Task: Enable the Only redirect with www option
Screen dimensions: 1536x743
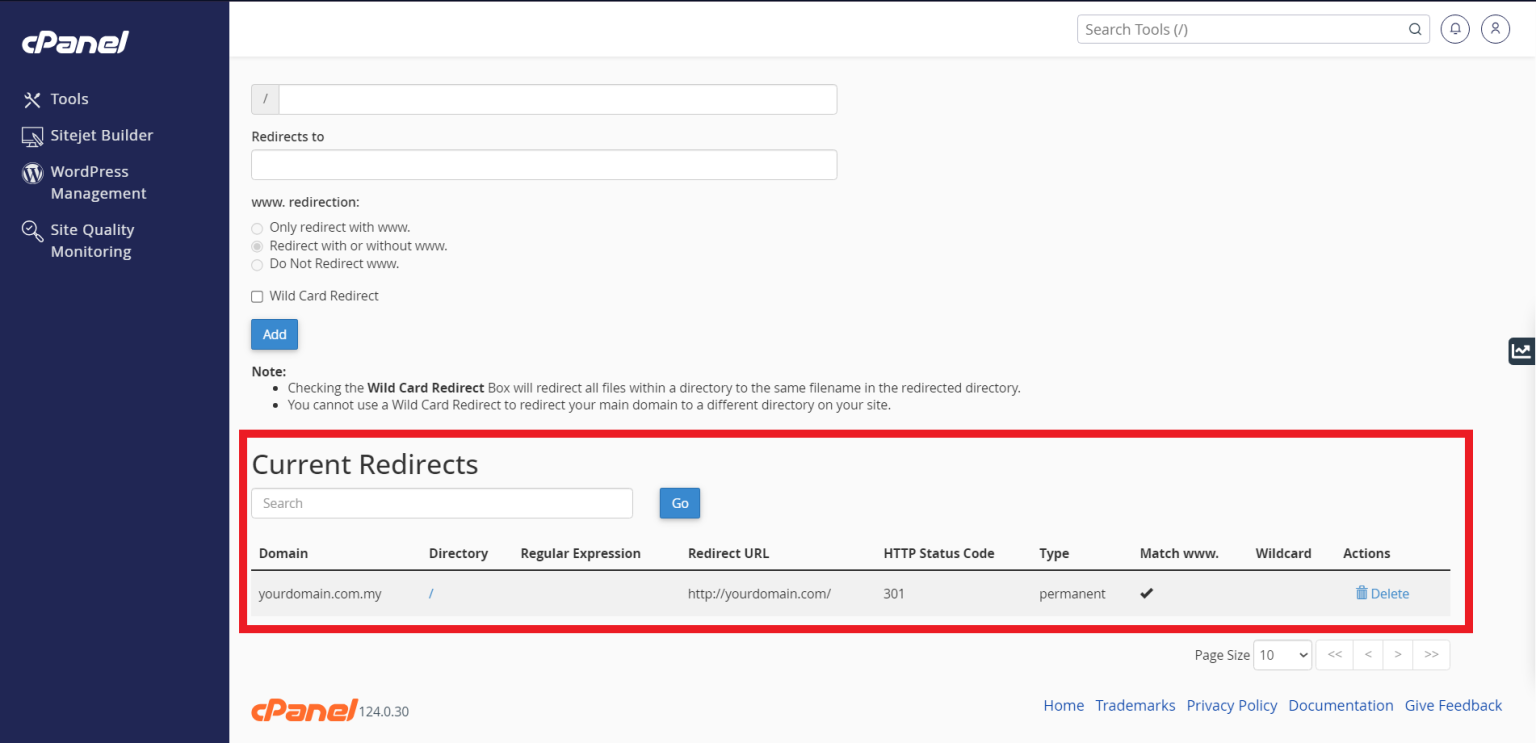Action: point(257,227)
